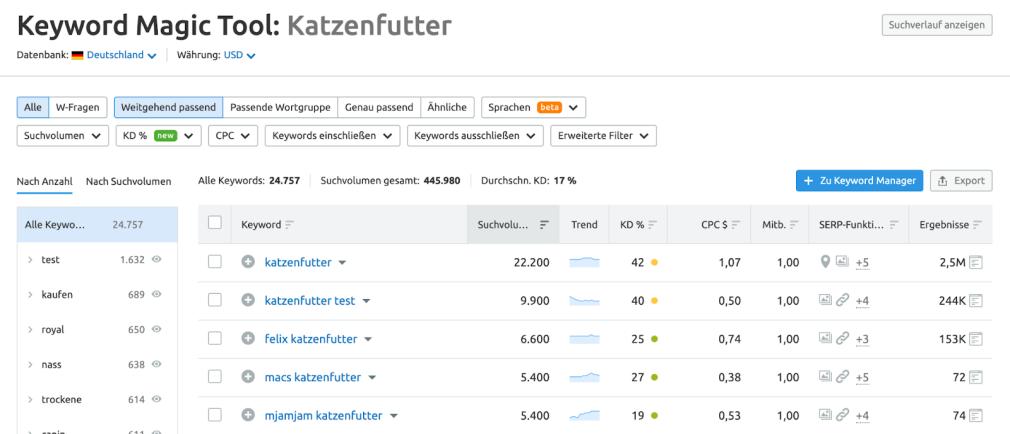Open Erweiterte Filter dropdown
The height and width of the screenshot is (434, 1010).
click(x=604, y=136)
